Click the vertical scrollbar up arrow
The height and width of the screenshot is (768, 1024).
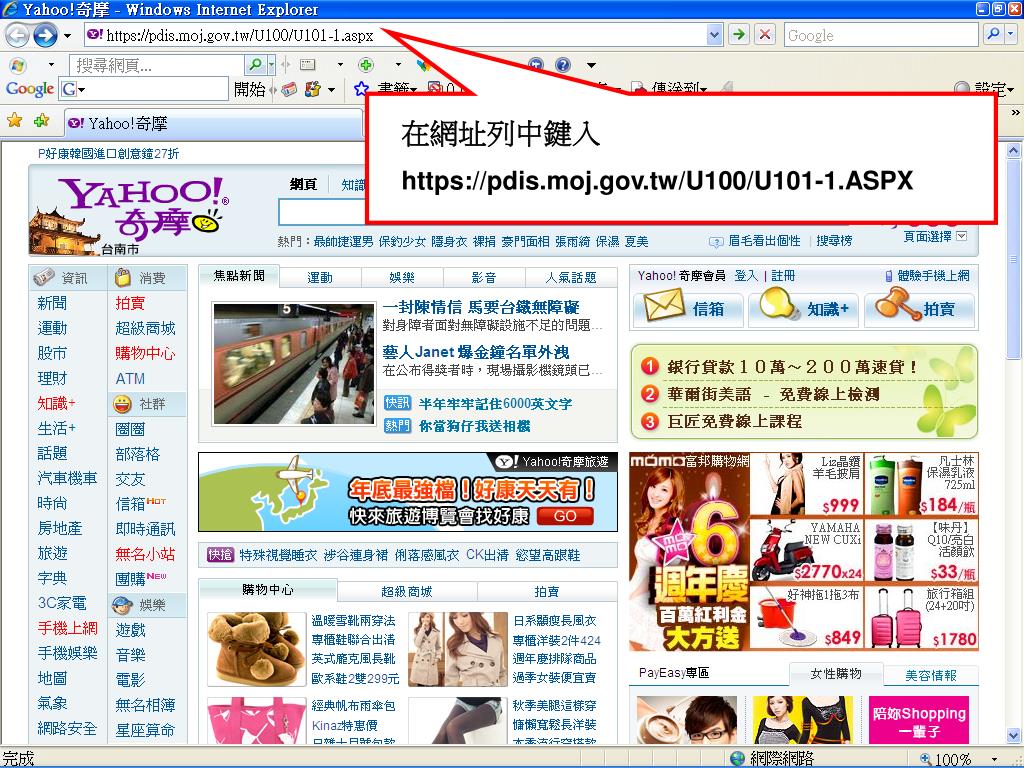[x=1014, y=150]
